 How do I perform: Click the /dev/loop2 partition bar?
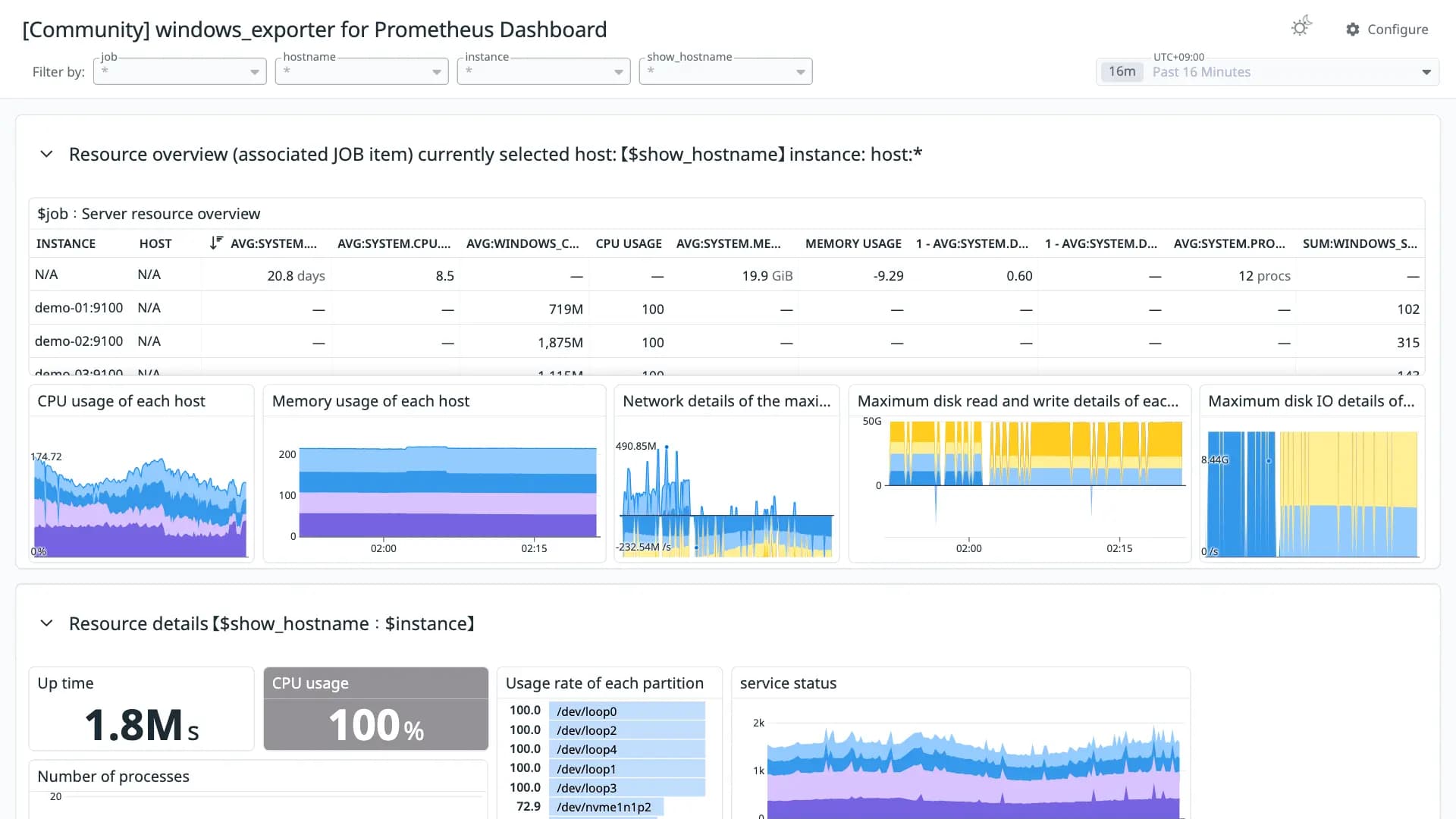tap(628, 730)
